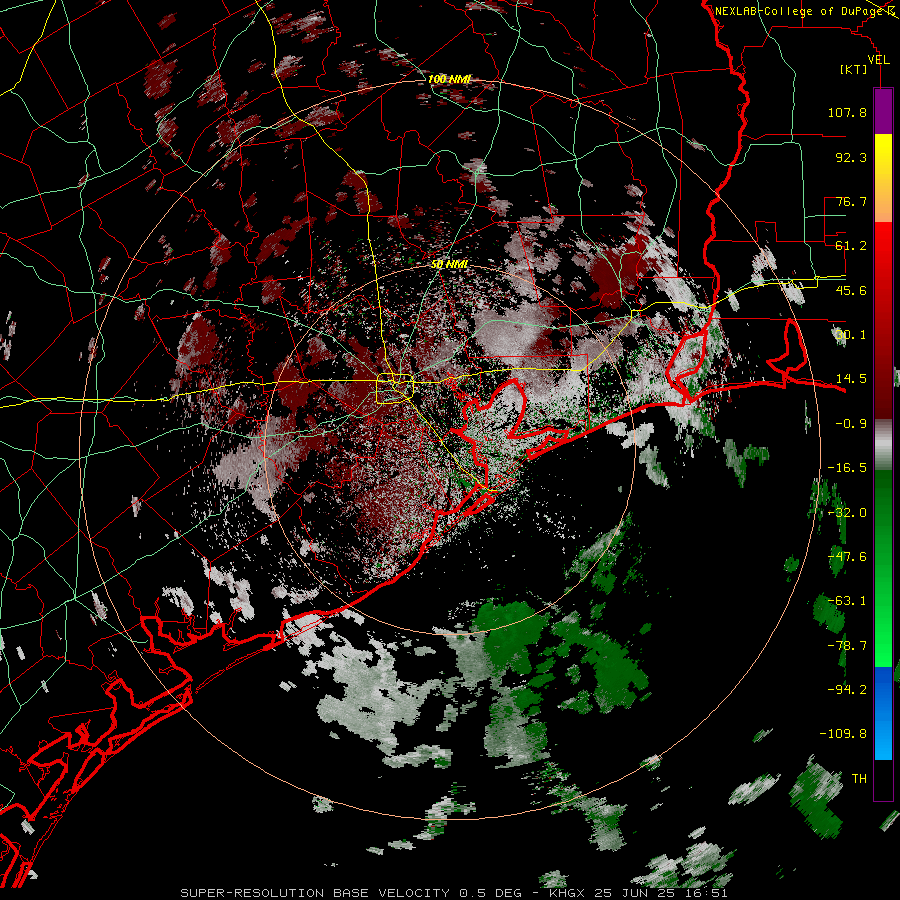Click the blue segment of the velocity color bar
The width and height of the screenshot is (900, 900).
(883, 713)
